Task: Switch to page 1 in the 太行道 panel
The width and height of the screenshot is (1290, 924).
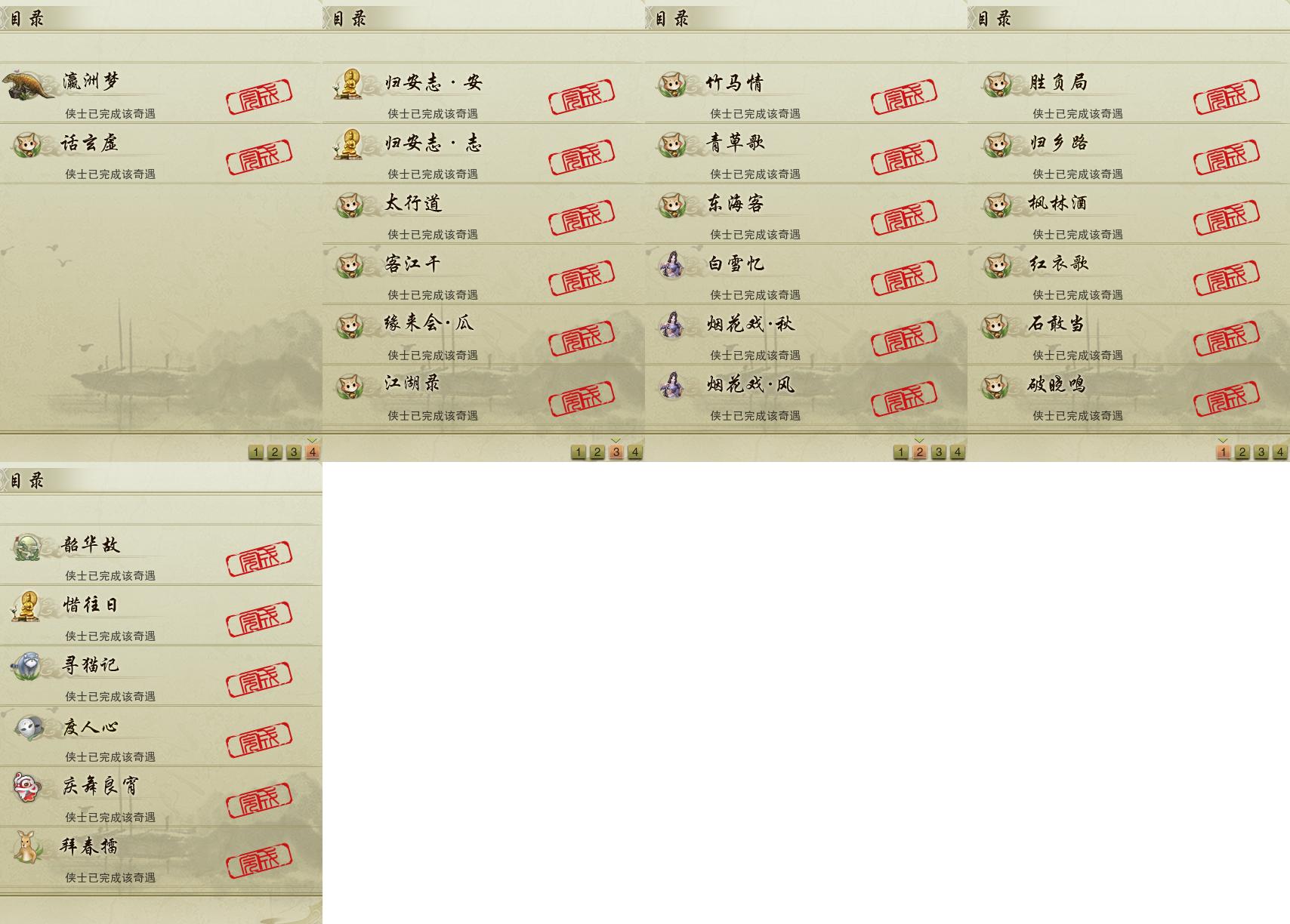Action: click(579, 452)
